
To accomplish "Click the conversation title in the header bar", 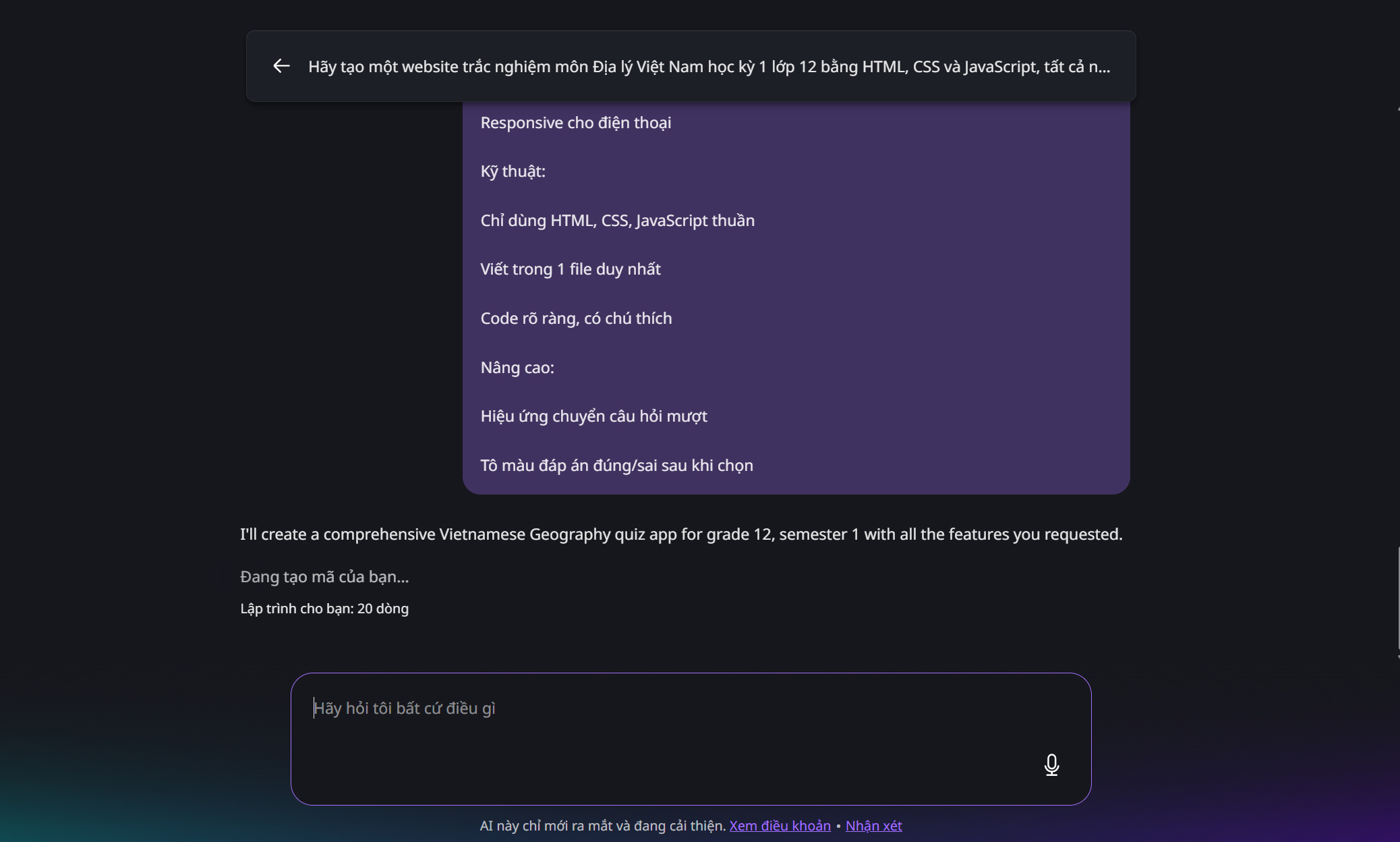I will click(709, 67).
